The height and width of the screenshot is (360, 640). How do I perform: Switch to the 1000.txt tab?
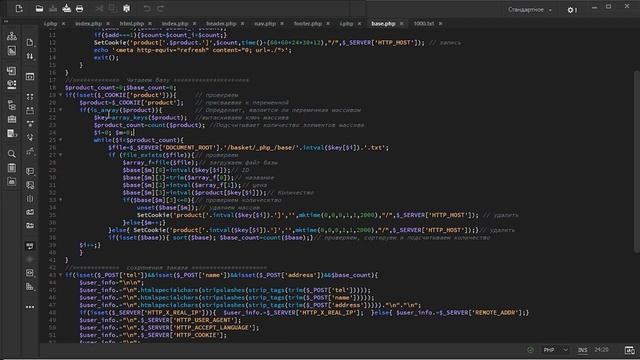(x=424, y=24)
